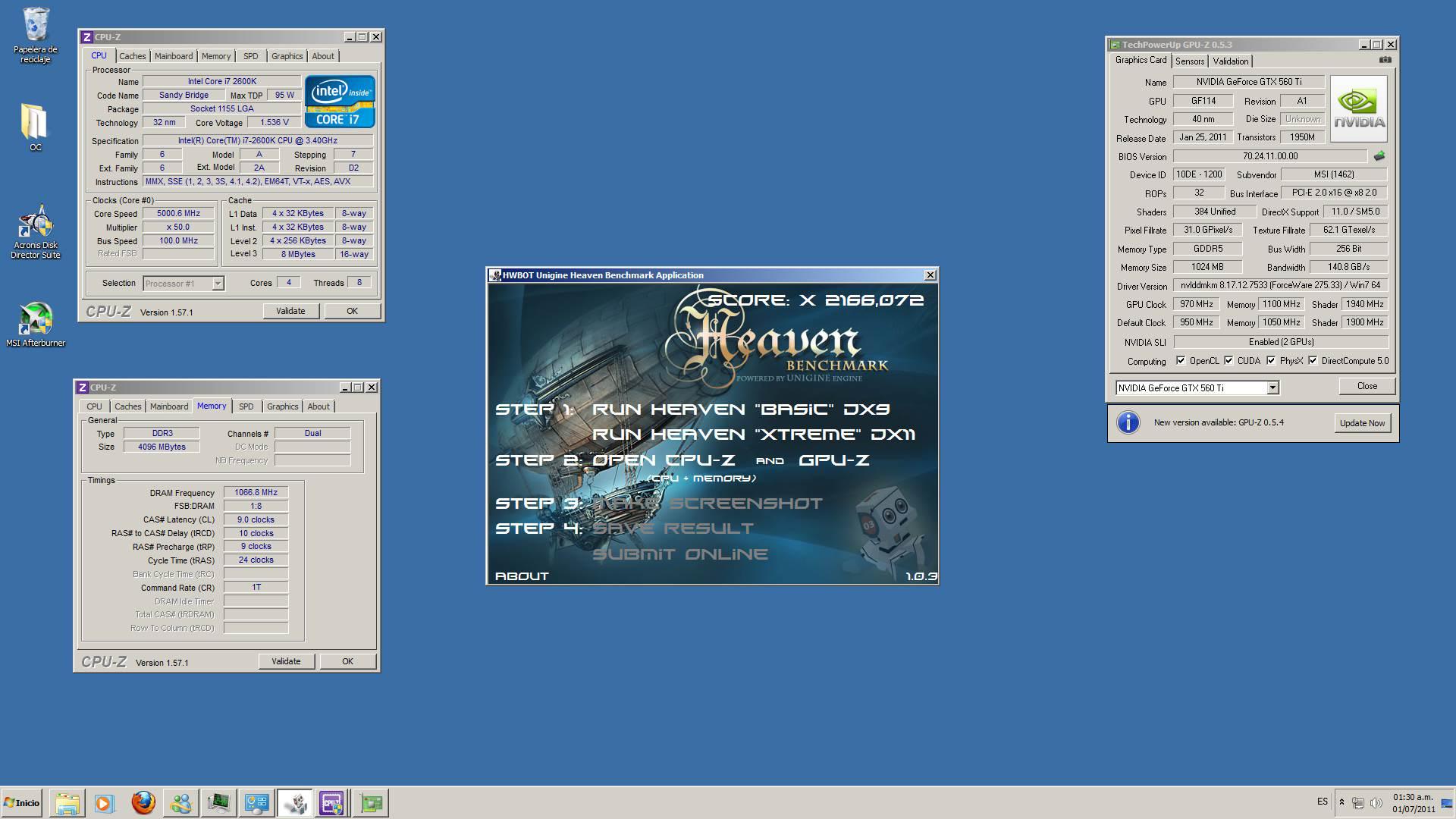Viewport: 1456px width, 819px height.
Task: Open the Control Panel taskbar icon
Action: [256, 803]
